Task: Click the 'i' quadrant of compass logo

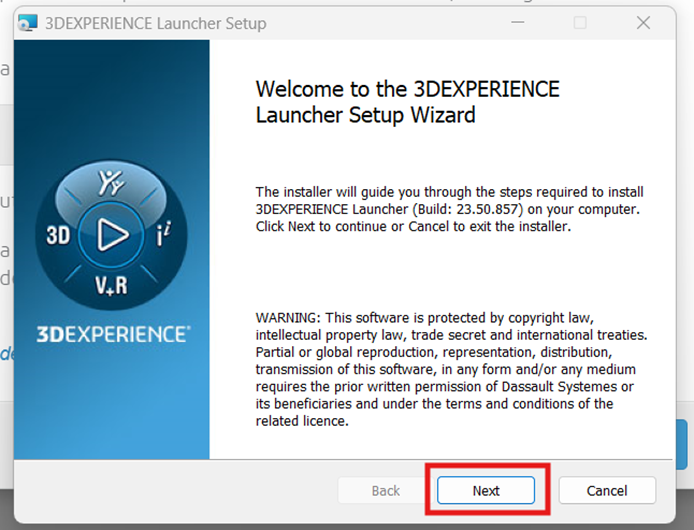Action: coord(163,234)
